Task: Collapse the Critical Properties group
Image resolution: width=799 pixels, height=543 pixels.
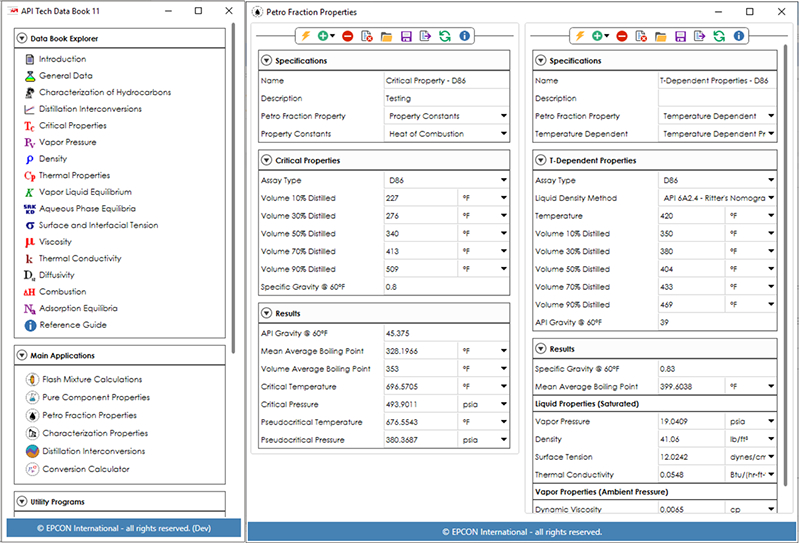Action: [x=267, y=160]
